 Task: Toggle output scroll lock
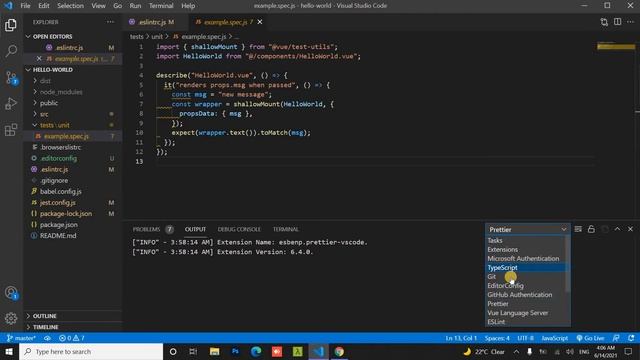591,229
